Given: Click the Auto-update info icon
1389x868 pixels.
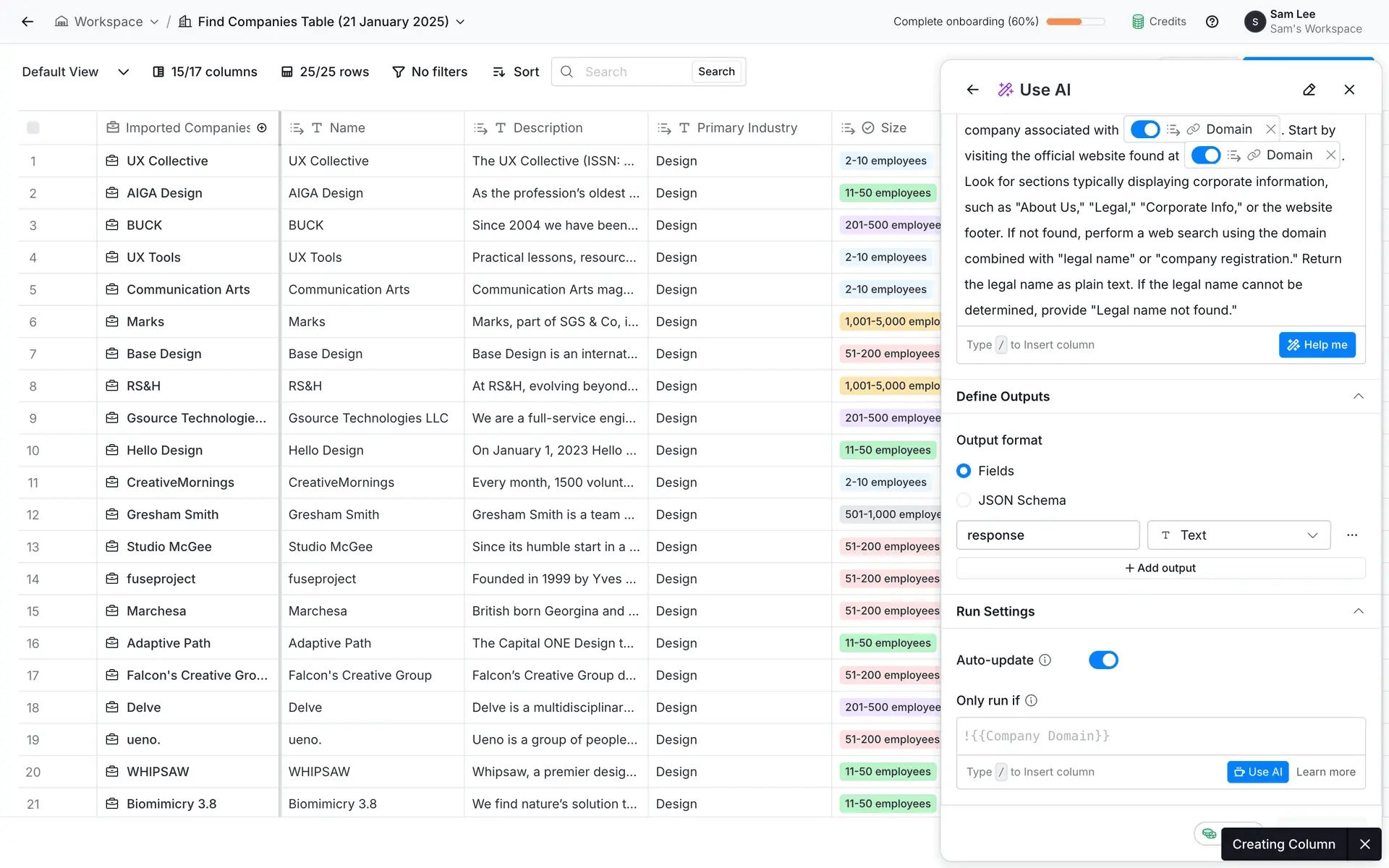Looking at the screenshot, I should tap(1045, 660).
